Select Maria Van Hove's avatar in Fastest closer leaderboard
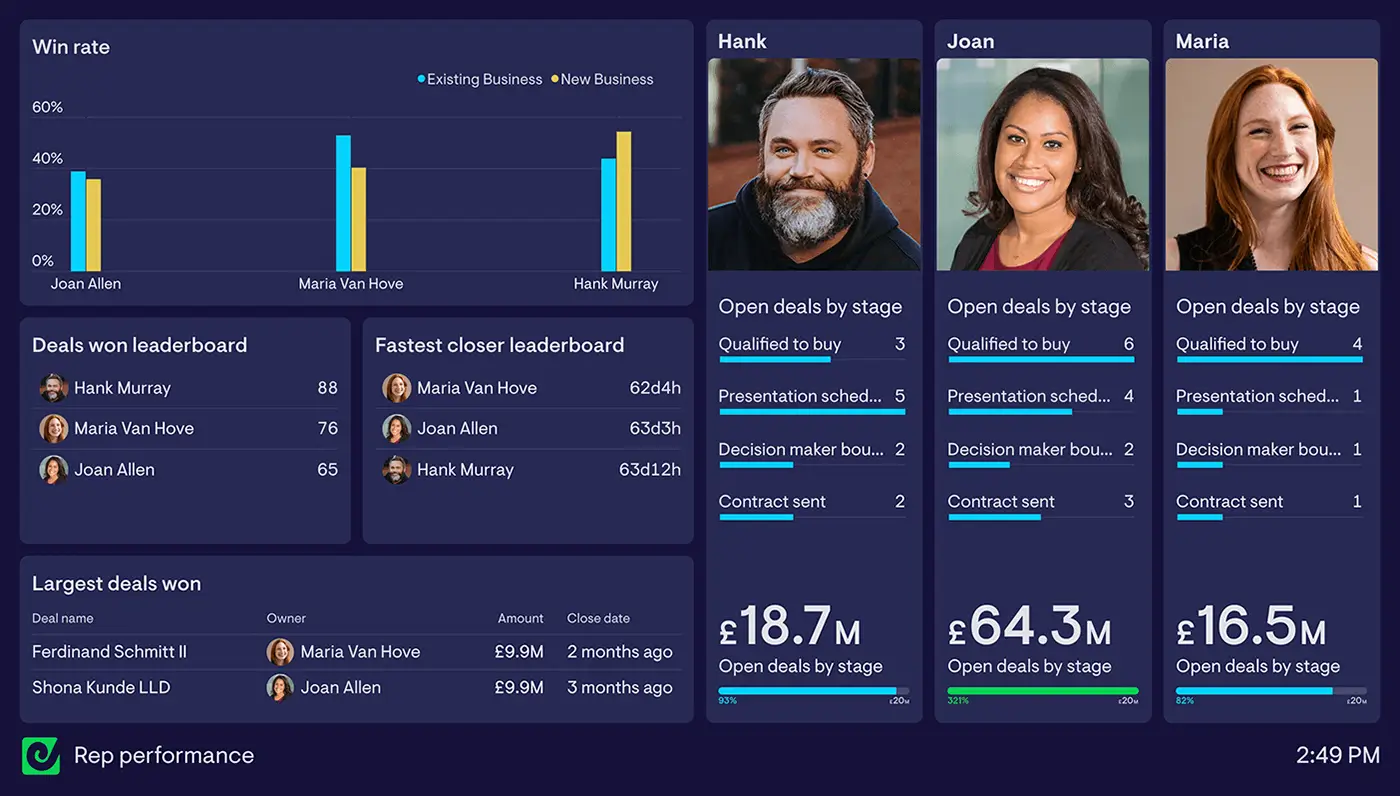Viewport: 1400px width, 796px height. tap(396, 388)
